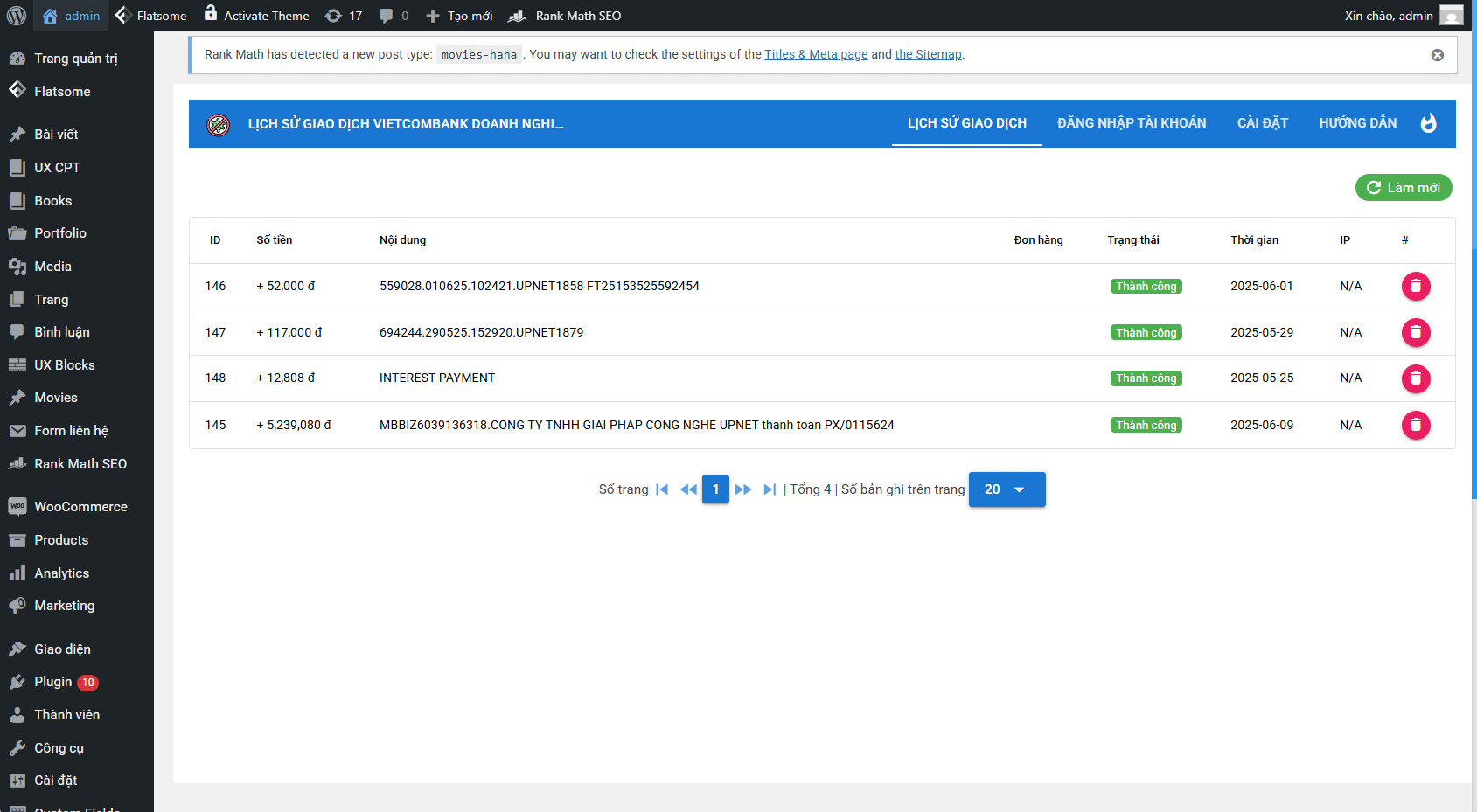Open Trang quản trị dashboard
The height and width of the screenshot is (812, 1477).
(x=77, y=59)
